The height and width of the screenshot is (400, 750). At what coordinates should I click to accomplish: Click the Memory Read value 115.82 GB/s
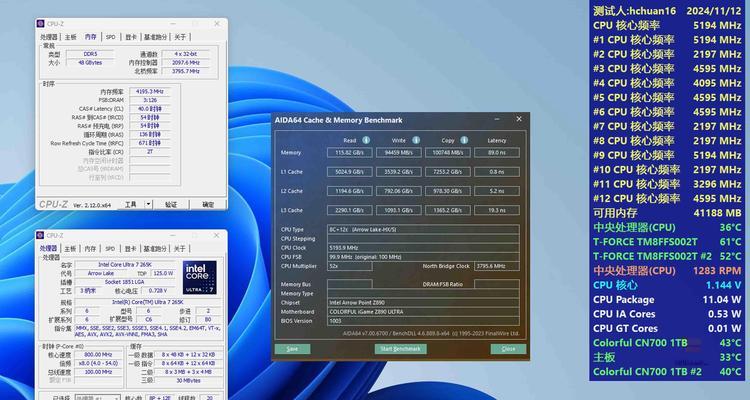pyautogui.click(x=350, y=153)
